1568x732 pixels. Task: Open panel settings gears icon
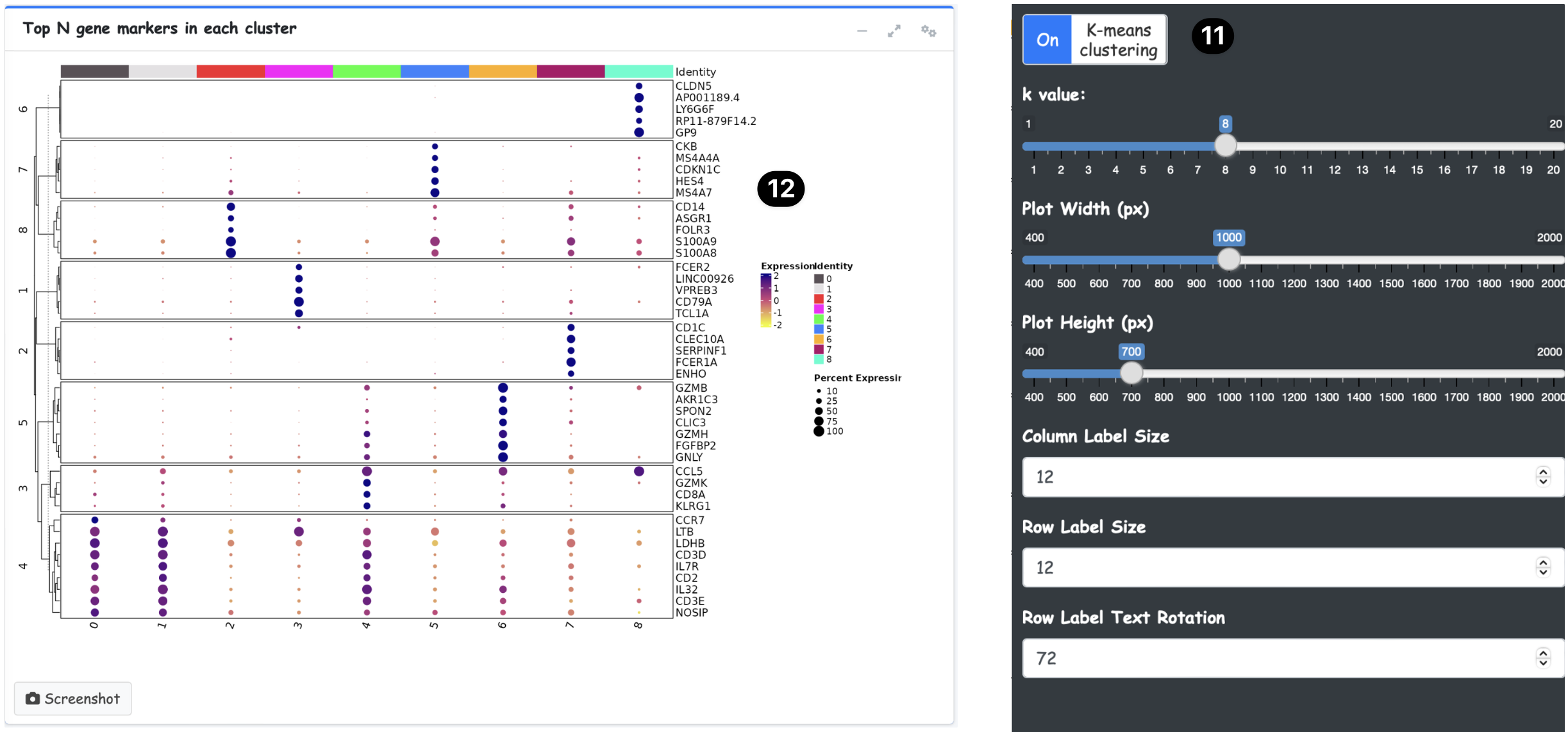click(x=928, y=31)
